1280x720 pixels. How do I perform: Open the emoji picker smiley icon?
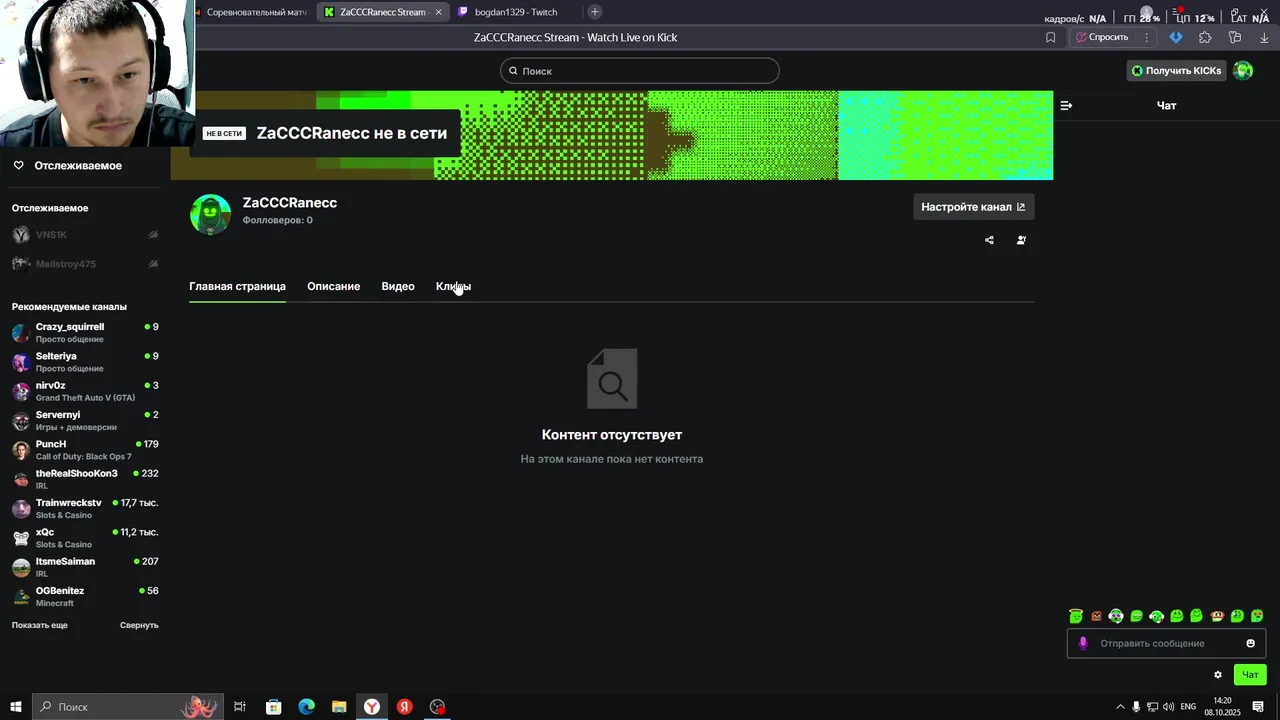click(1250, 643)
